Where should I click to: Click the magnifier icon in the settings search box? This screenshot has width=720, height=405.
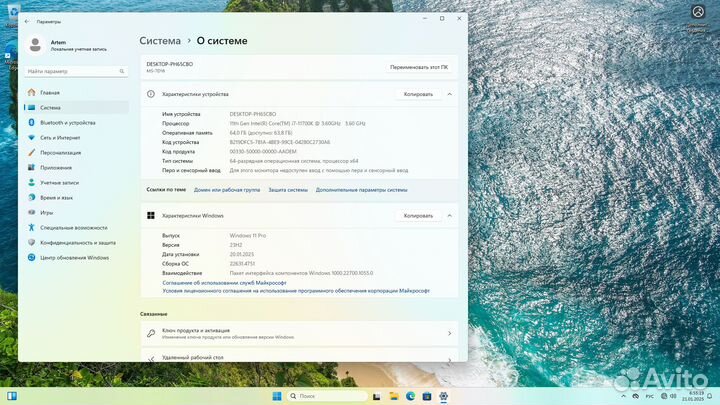point(122,71)
